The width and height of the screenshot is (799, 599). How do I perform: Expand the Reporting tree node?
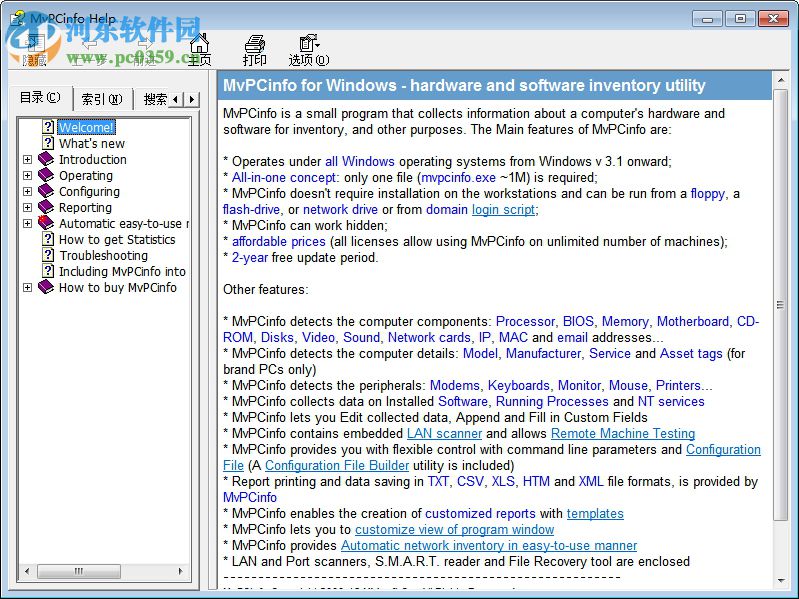[28, 207]
